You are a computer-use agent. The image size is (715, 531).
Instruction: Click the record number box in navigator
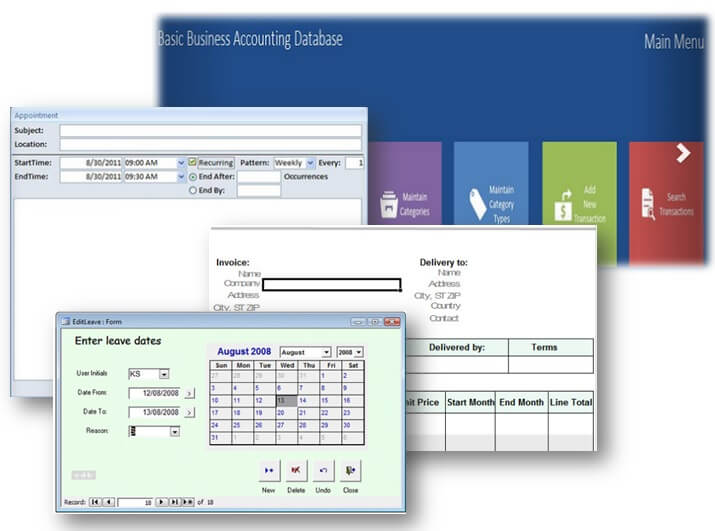[x=135, y=502]
